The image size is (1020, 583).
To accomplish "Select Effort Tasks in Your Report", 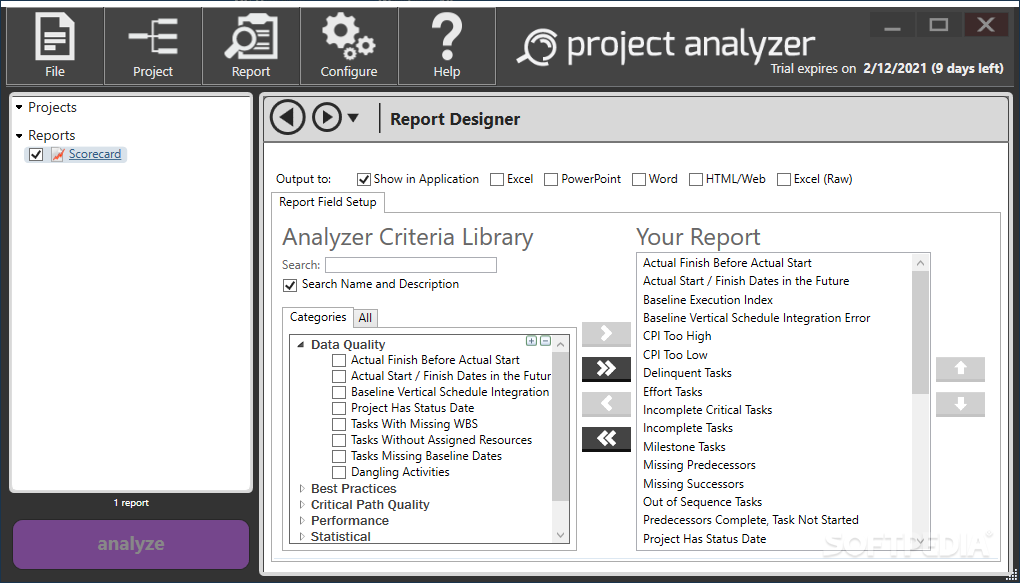I will [673, 392].
